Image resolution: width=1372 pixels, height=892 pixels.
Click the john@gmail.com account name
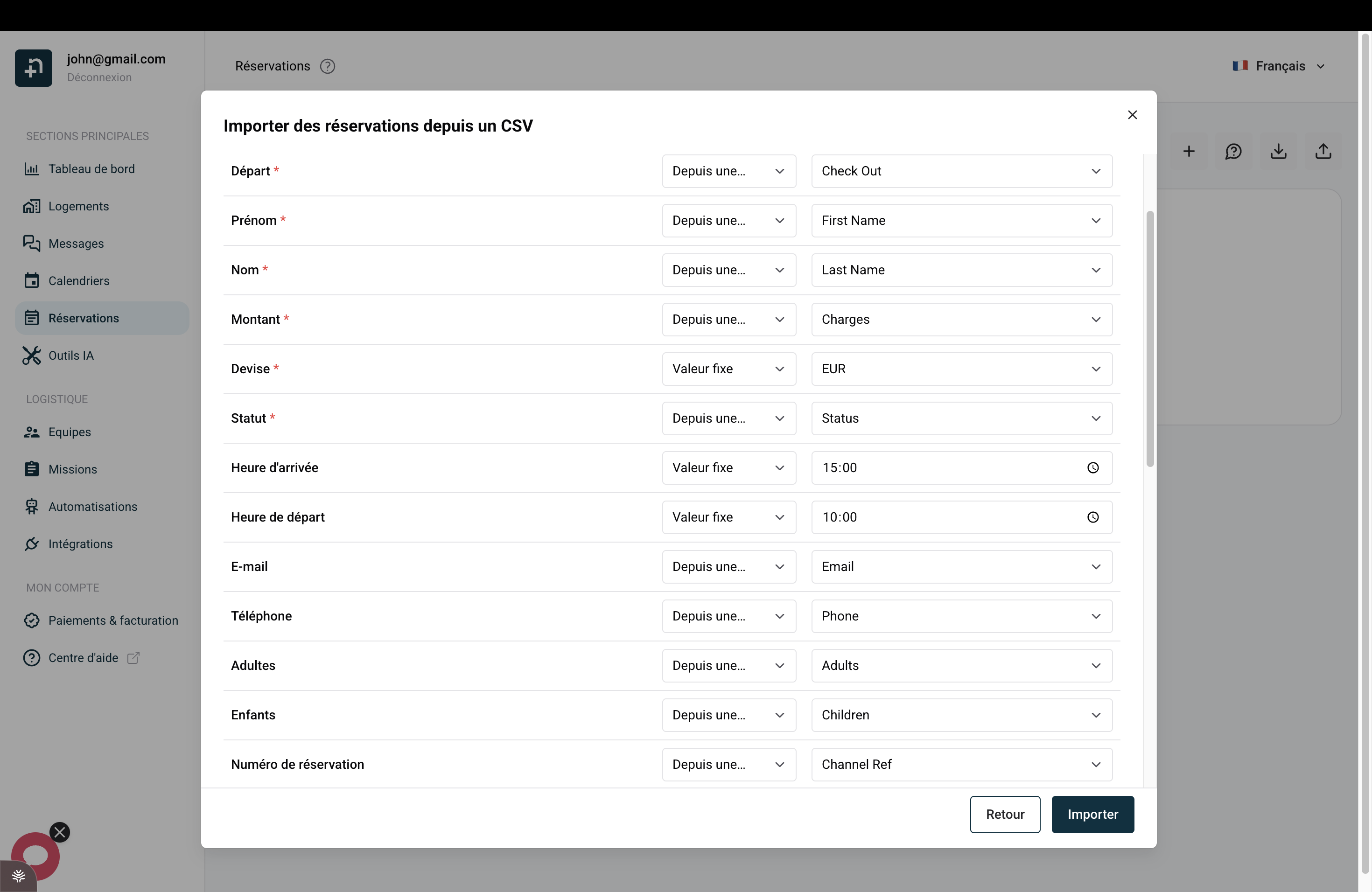pos(116,59)
